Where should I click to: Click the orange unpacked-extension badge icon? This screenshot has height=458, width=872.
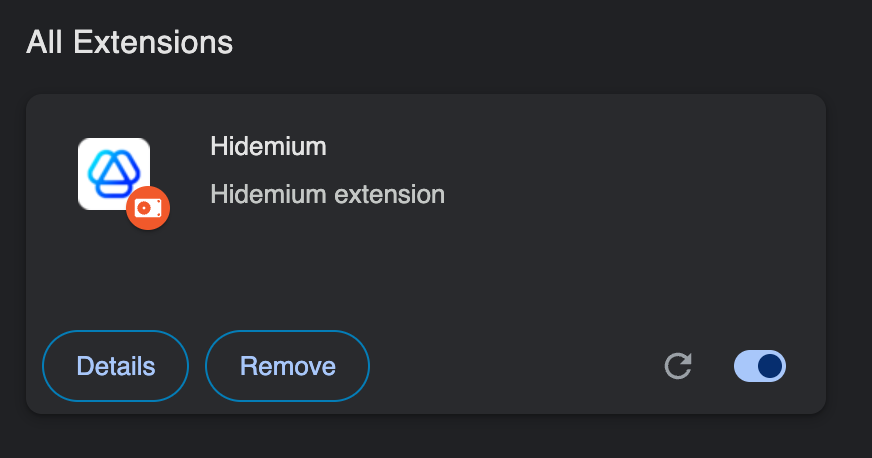[x=148, y=208]
